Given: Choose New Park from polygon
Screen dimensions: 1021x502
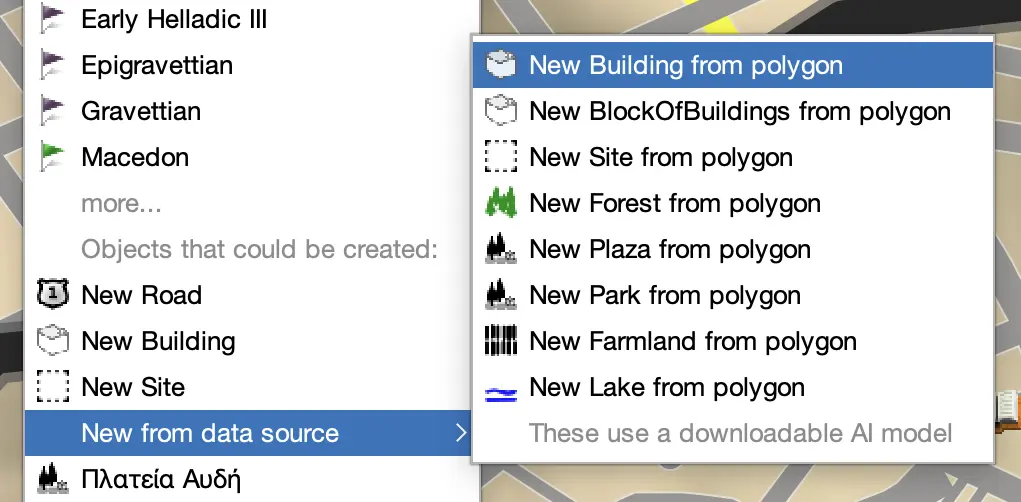Looking at the screenshot, I should [664, 296].
